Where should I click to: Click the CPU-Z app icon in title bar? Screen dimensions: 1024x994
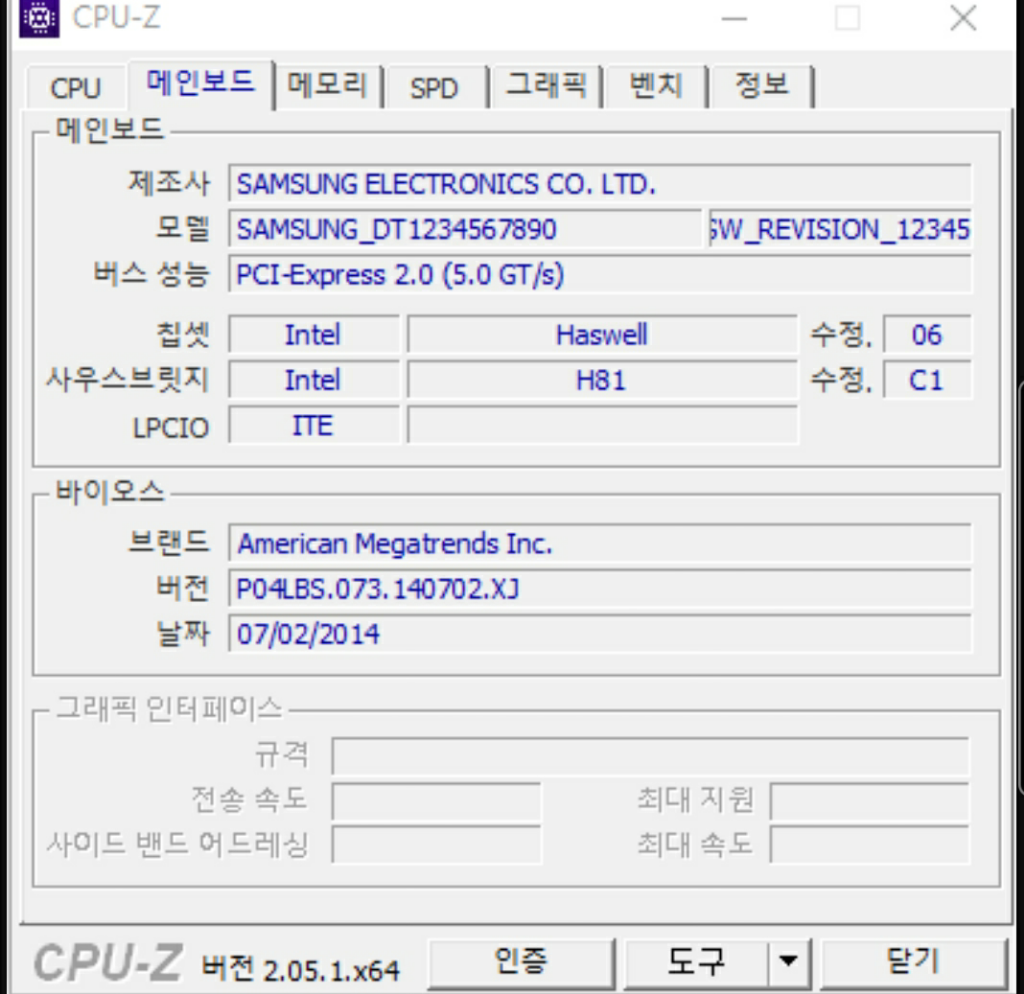pyautogui.click(x=36, y=18)
